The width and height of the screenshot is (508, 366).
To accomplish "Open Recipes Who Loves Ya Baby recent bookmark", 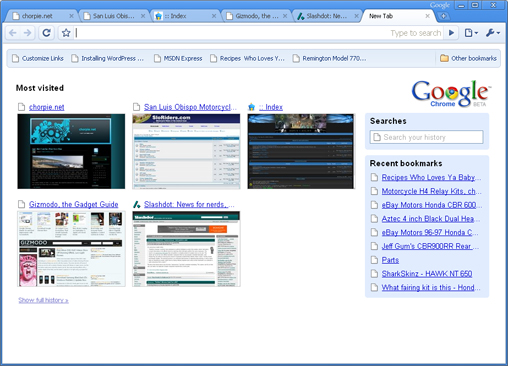I will click(x=431, y=177).
